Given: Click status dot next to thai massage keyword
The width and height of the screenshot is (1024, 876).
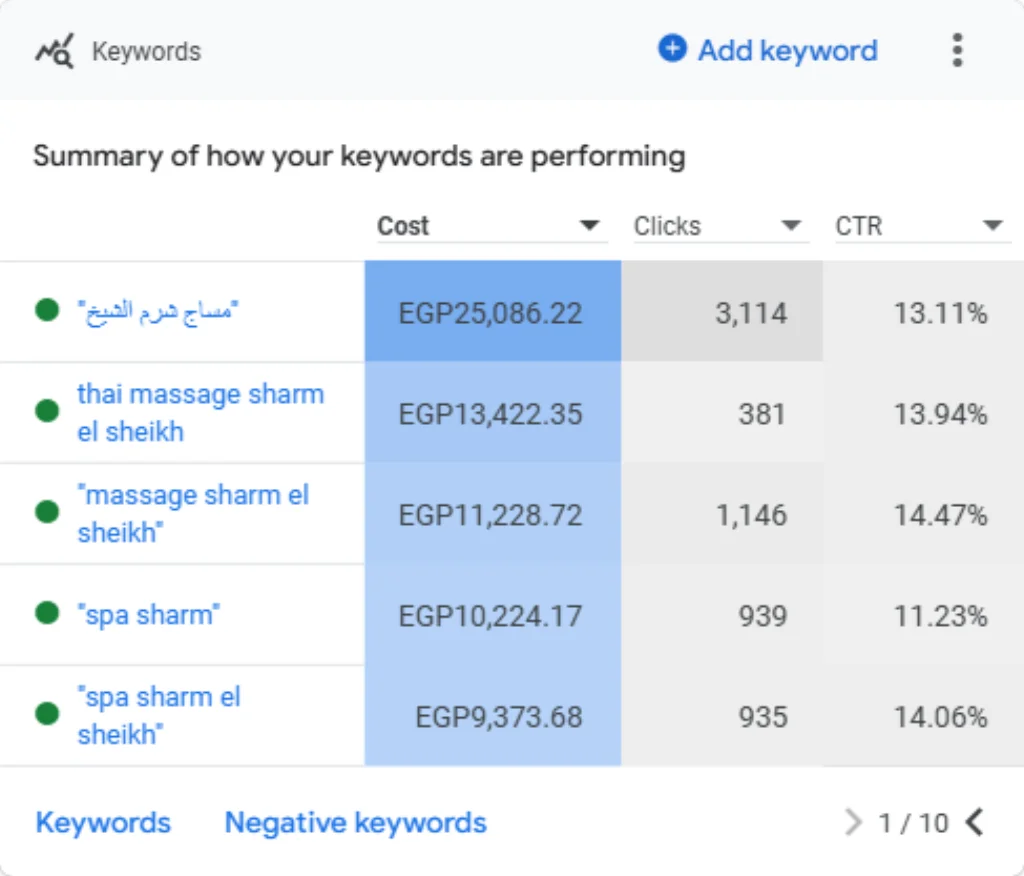Looking at the screenshot, I should (47, 411).
